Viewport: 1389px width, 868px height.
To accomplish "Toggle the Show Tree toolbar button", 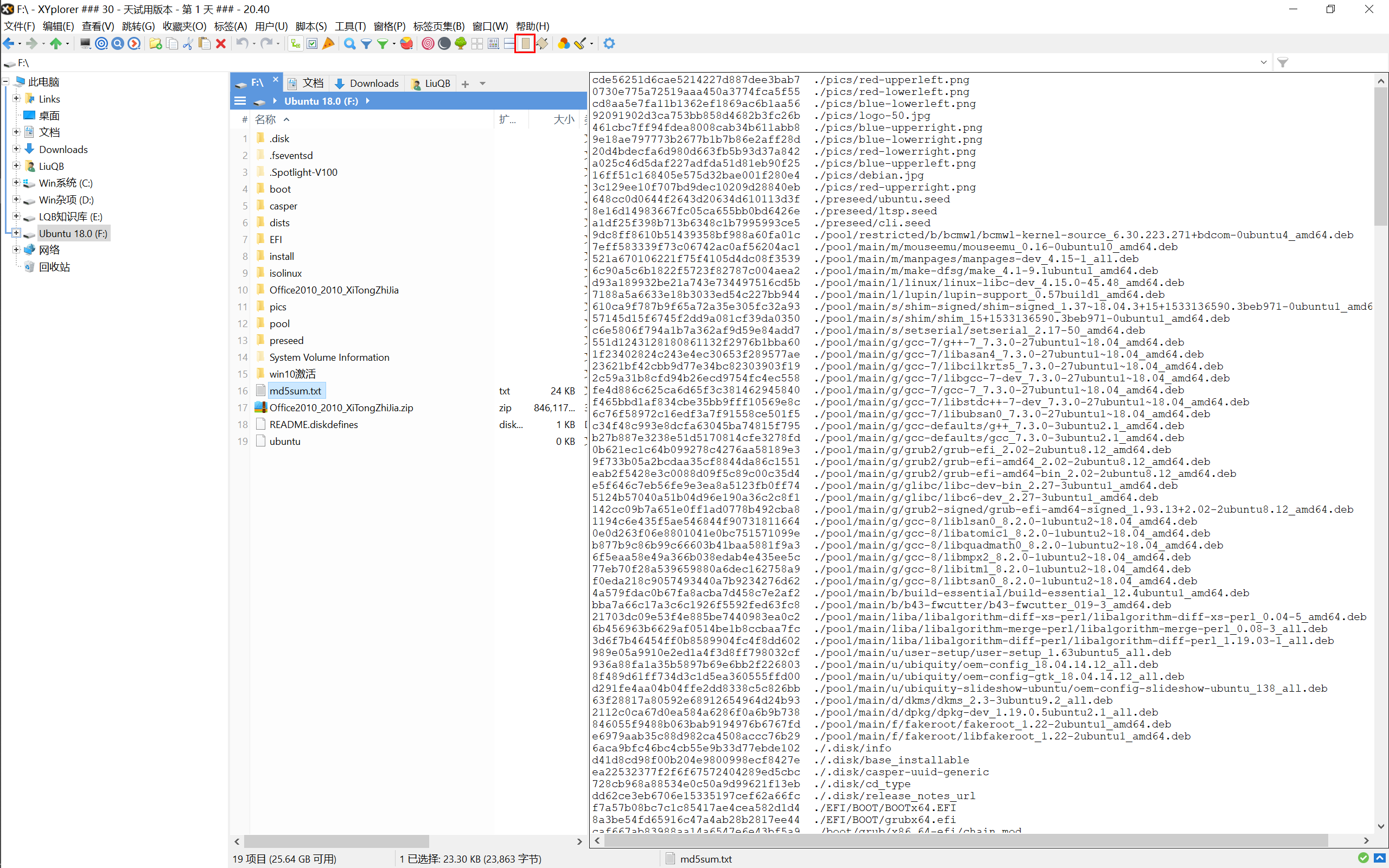I will coord(295,43).
